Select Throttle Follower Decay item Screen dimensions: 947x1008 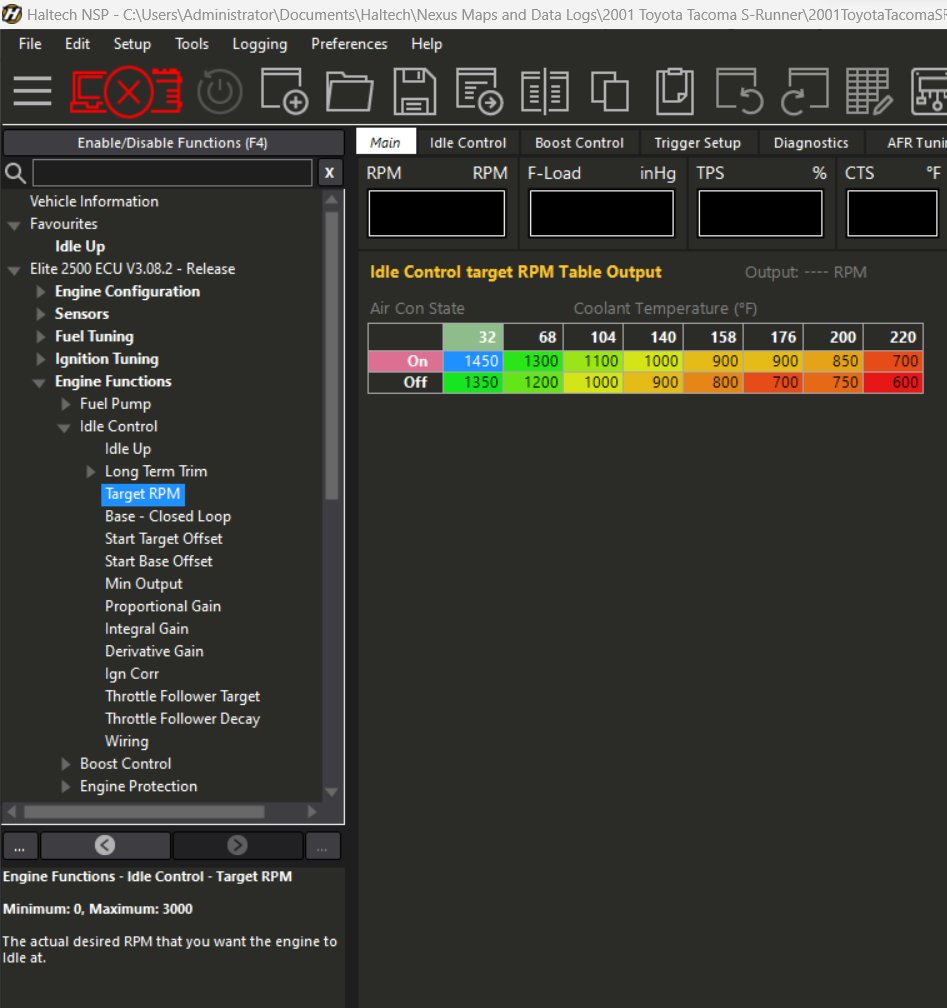[182, 719]
